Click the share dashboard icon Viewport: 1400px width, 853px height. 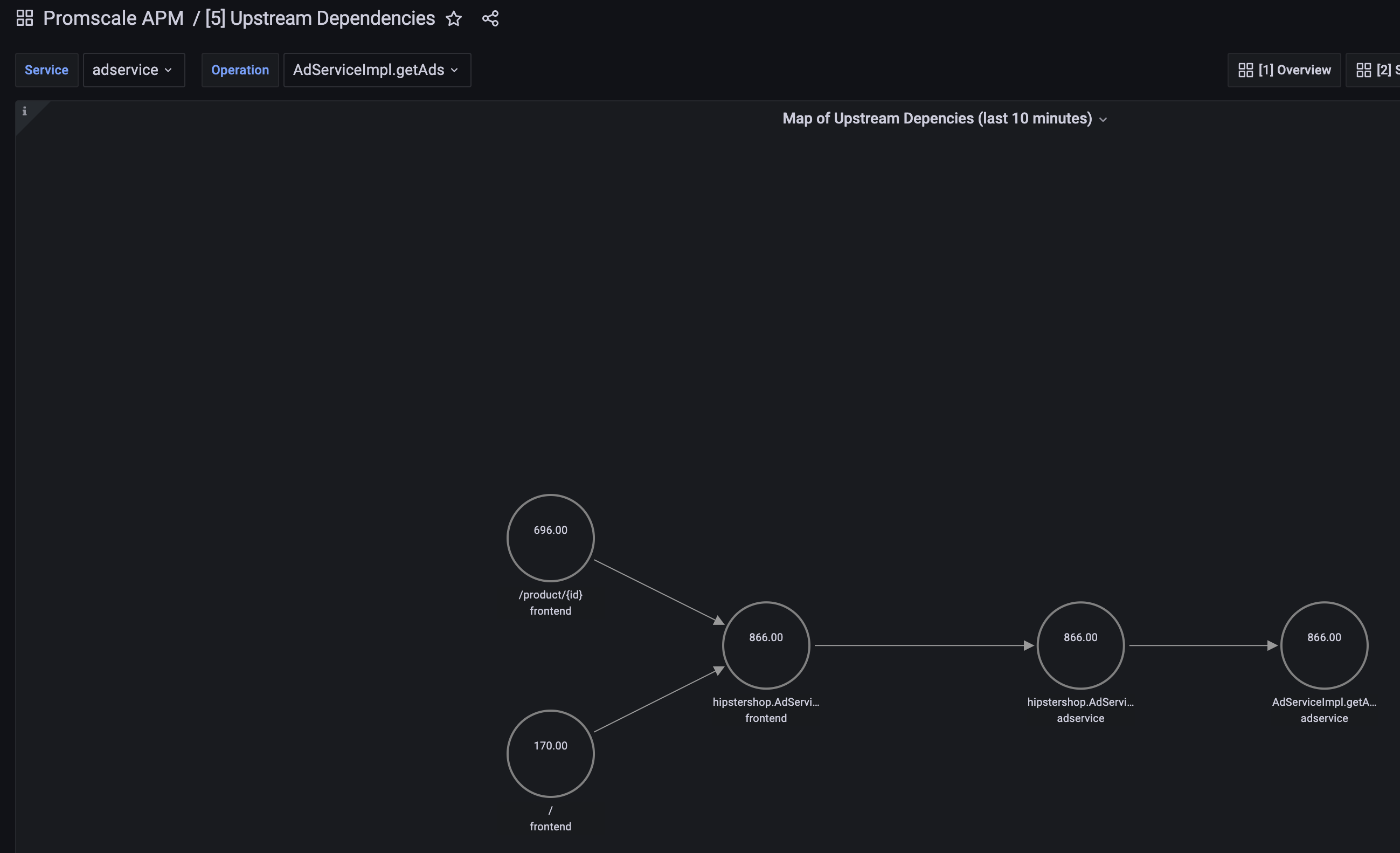(490, 19)
